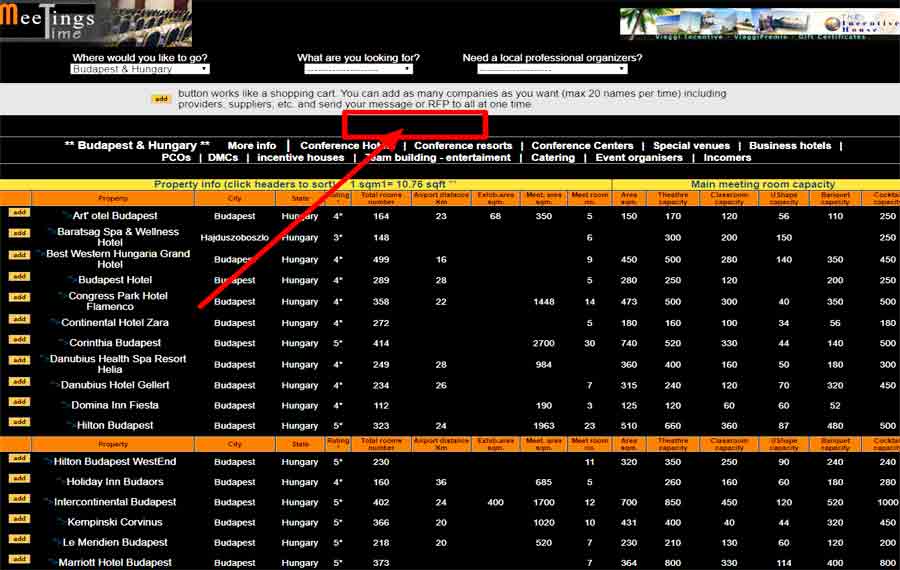Open Continental Hotel Zara property link
The height and width of the screenshot is (570, 900).
pyautogui.click(x=115, y=323)
